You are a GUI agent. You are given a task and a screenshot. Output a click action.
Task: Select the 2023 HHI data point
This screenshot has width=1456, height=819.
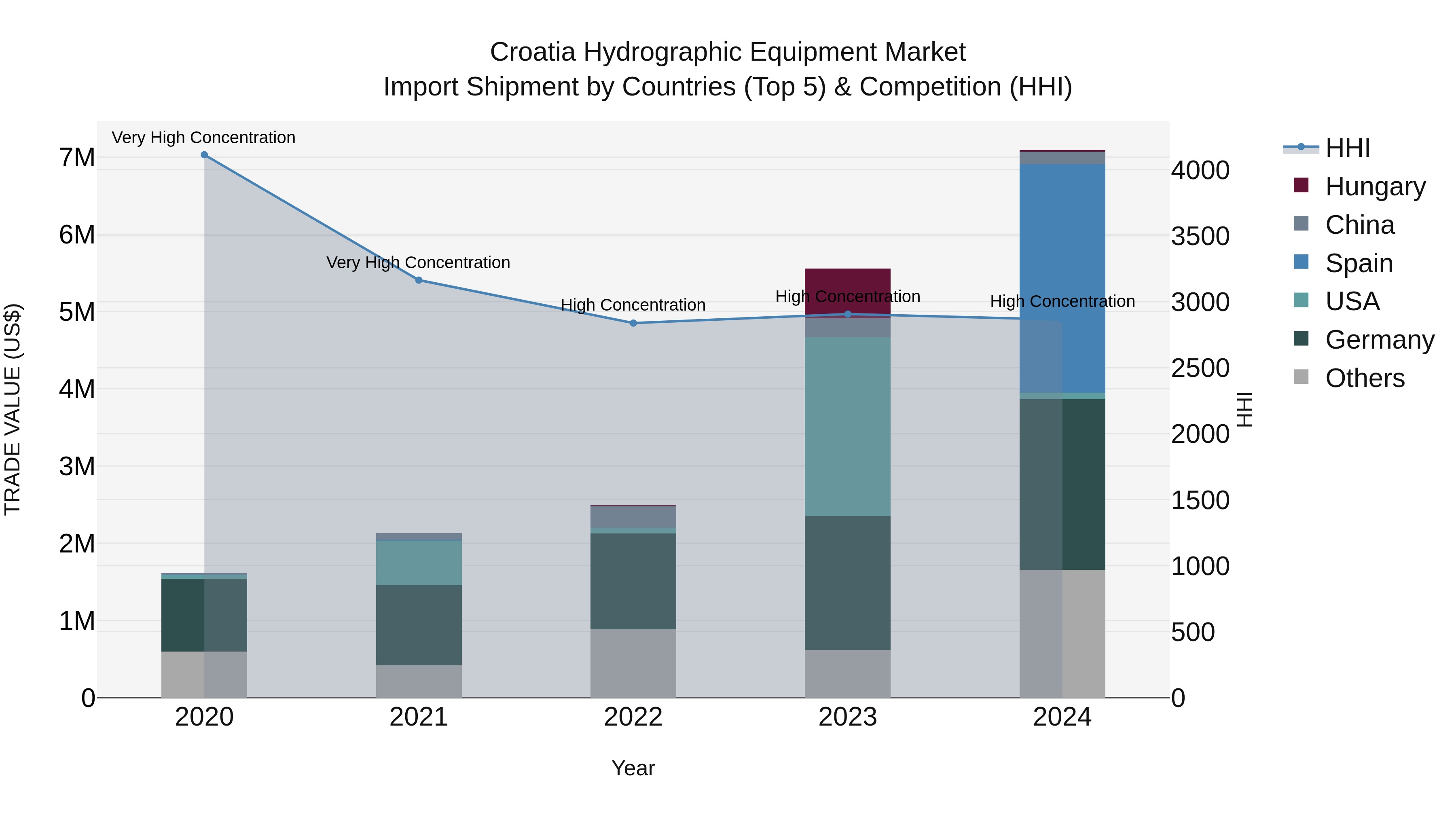(x=848, y=314)
